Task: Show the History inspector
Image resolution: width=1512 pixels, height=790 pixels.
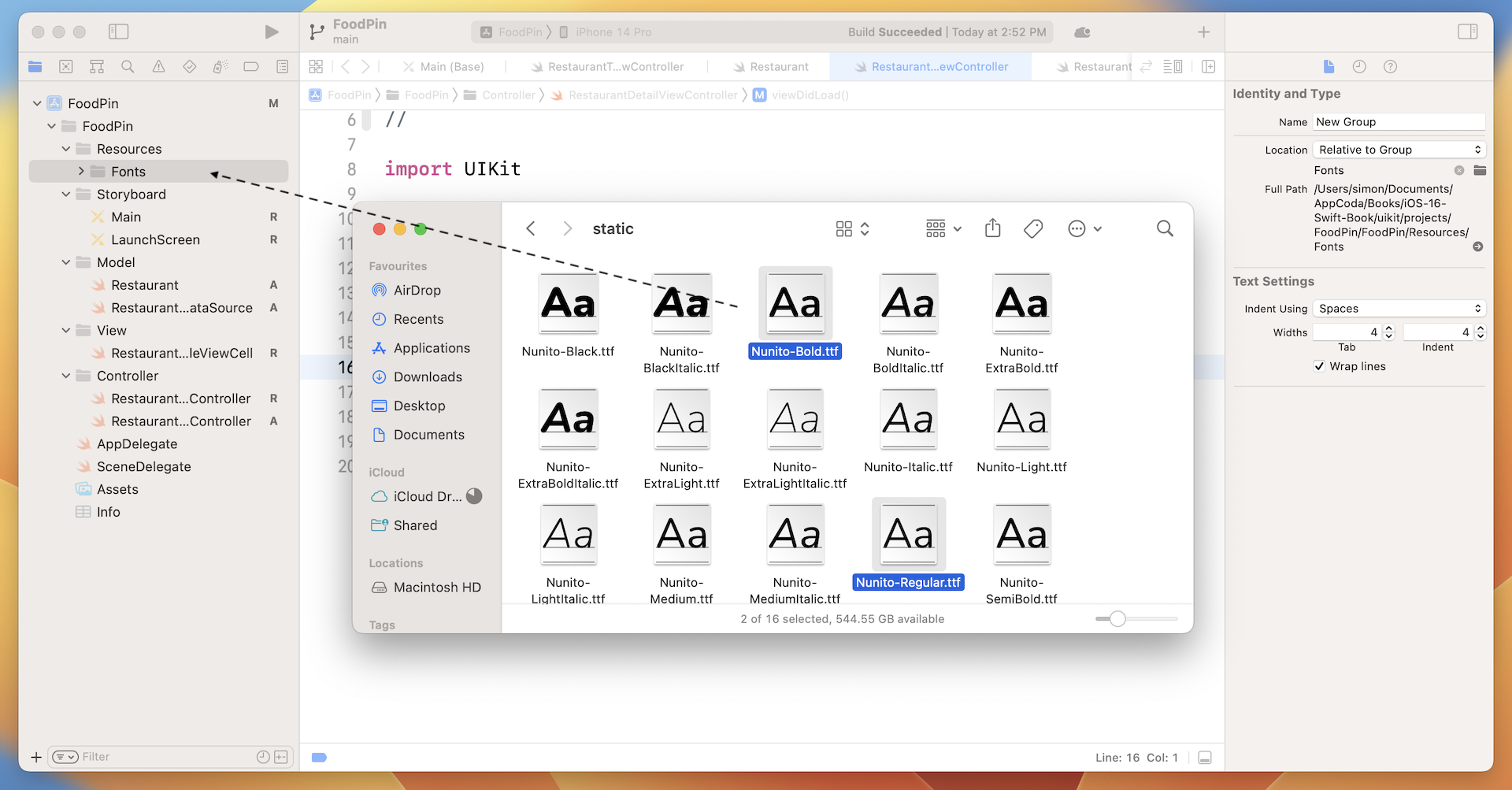Action: tap(1358, 66)
